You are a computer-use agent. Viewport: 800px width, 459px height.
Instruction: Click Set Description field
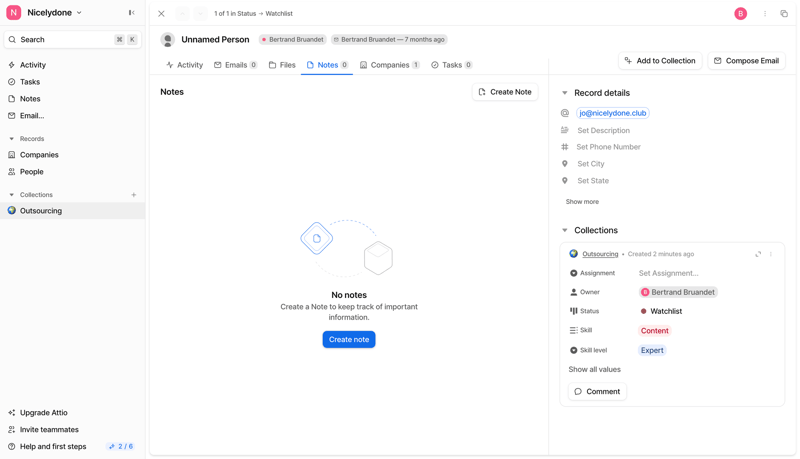(x=604, y=131)
